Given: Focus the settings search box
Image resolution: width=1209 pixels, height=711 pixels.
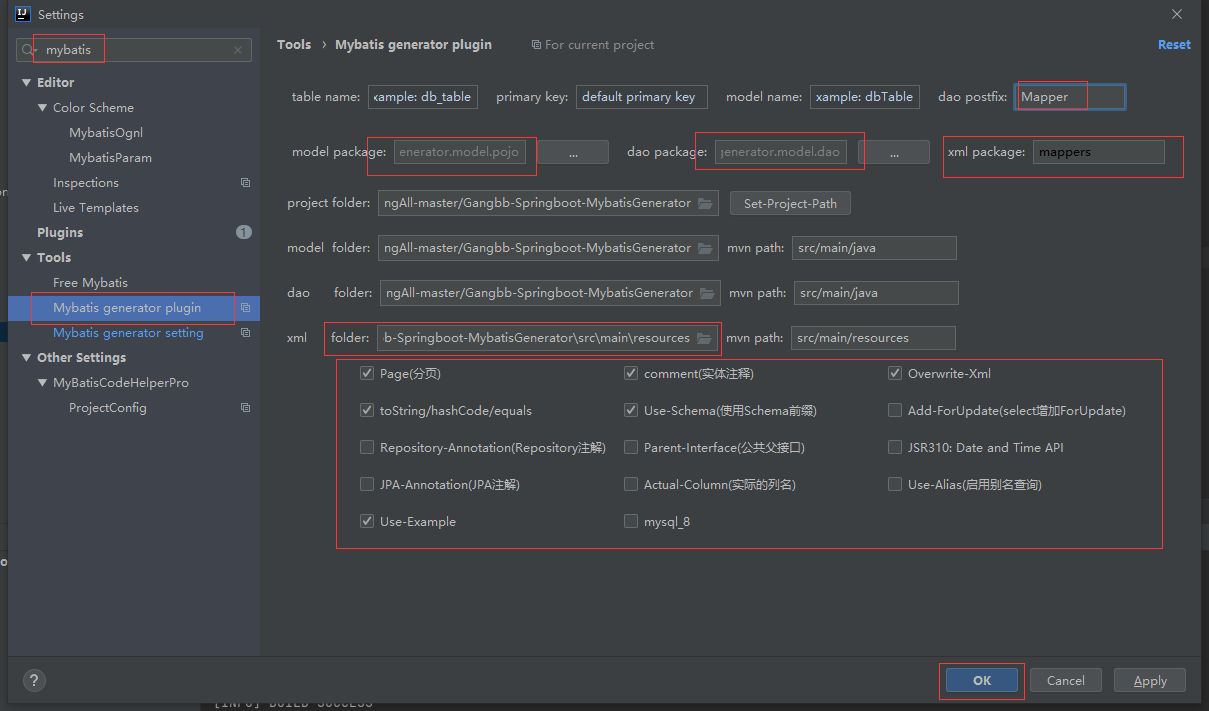Looking at the screenshot, I should click(133, 50).
